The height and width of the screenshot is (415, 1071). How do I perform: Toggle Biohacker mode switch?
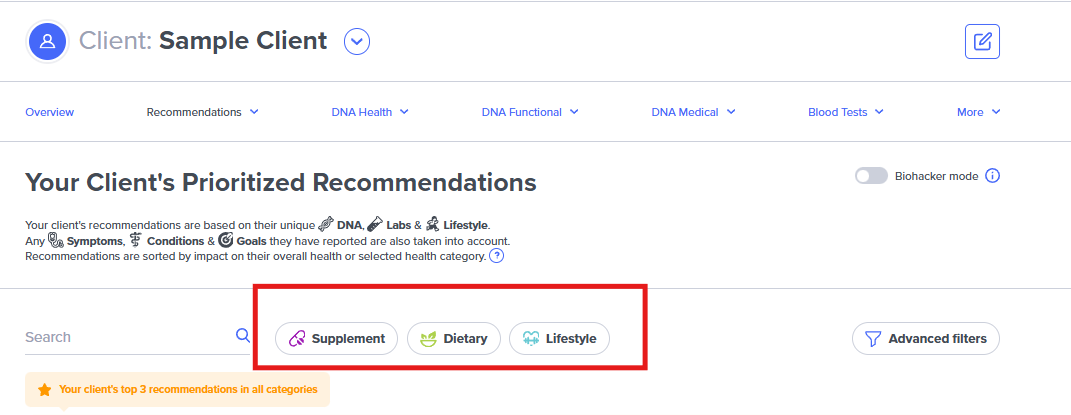click(870, 176)
